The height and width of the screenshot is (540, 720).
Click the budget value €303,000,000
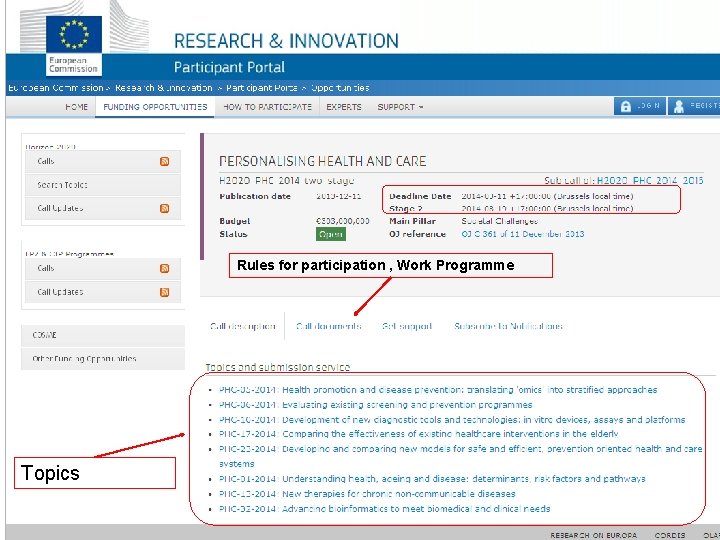point(343,221)
